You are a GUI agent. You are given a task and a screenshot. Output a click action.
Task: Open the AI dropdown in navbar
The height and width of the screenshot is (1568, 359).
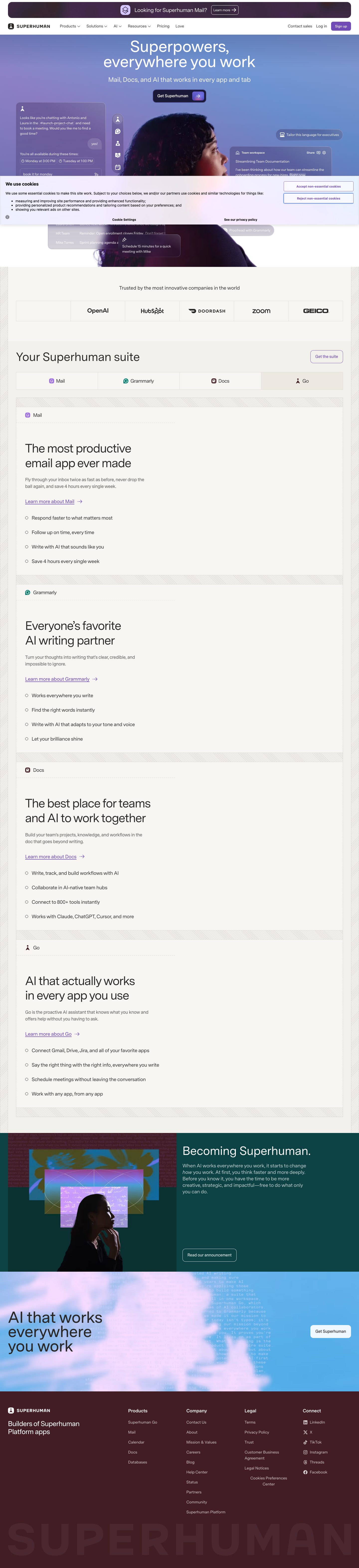click(117, 26)
